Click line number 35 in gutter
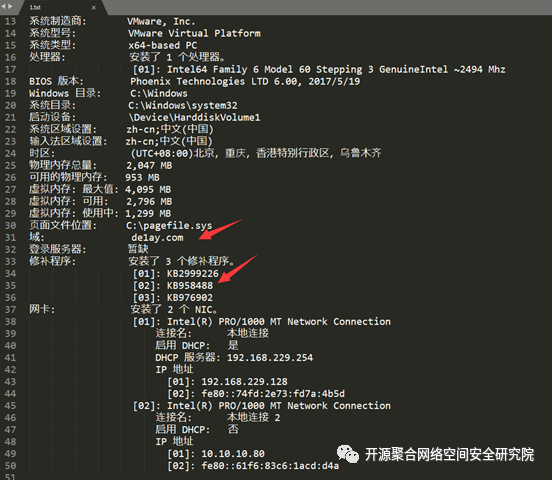552x480 pixels. tap(11, 286)
